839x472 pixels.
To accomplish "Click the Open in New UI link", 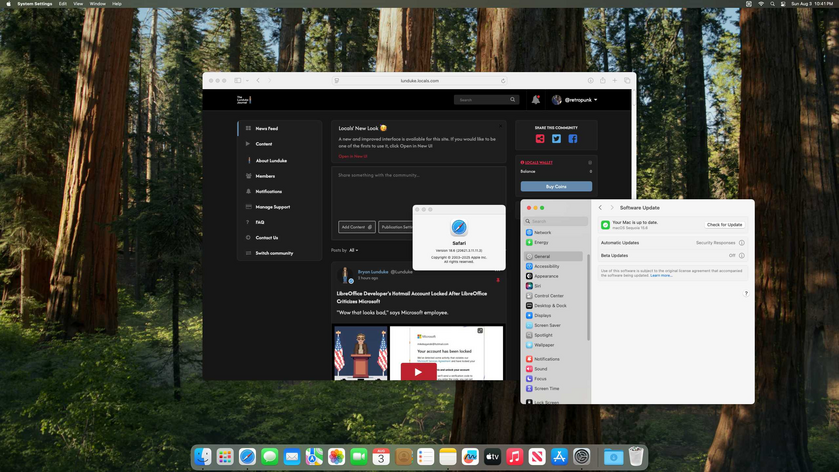I will [x=353, y=156].
